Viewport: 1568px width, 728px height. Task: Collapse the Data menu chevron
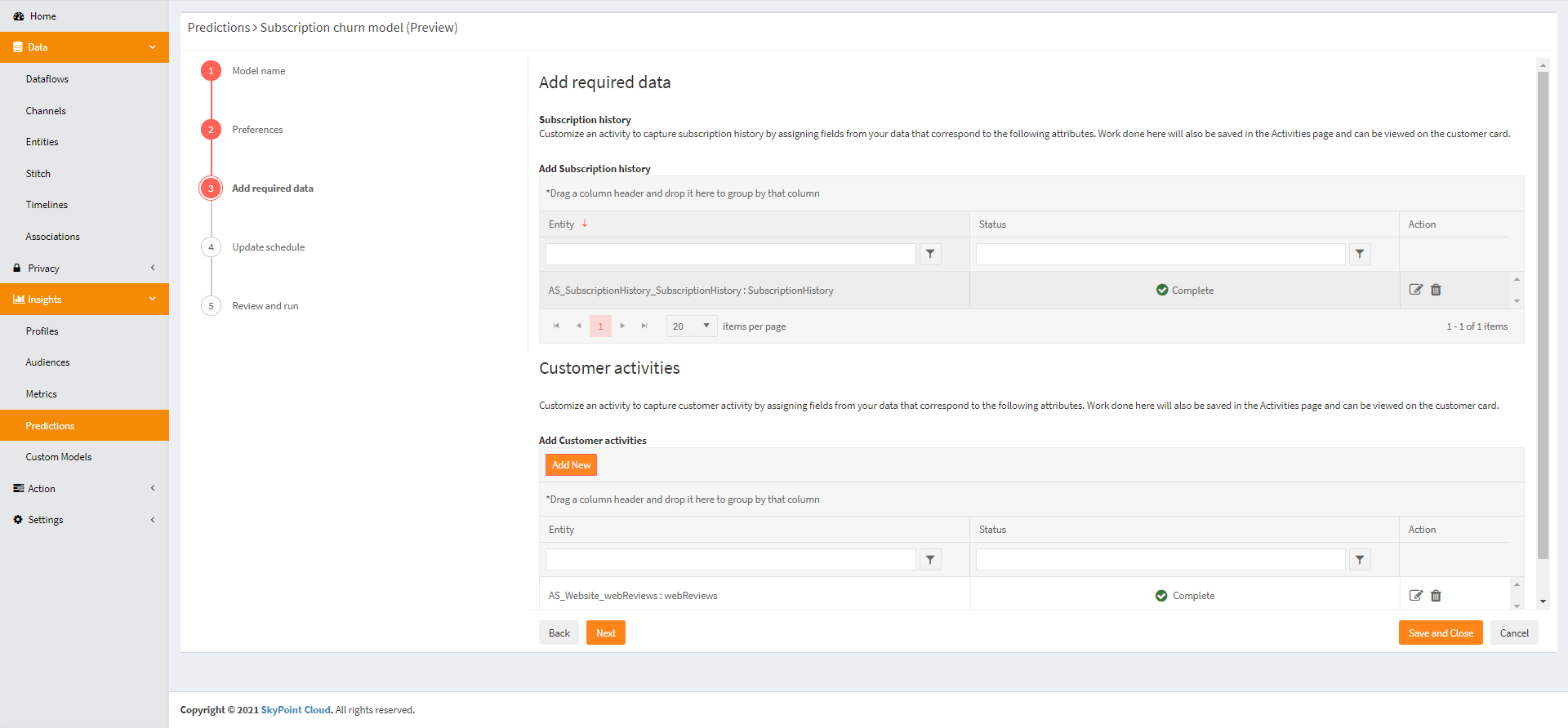click(153, 47)
